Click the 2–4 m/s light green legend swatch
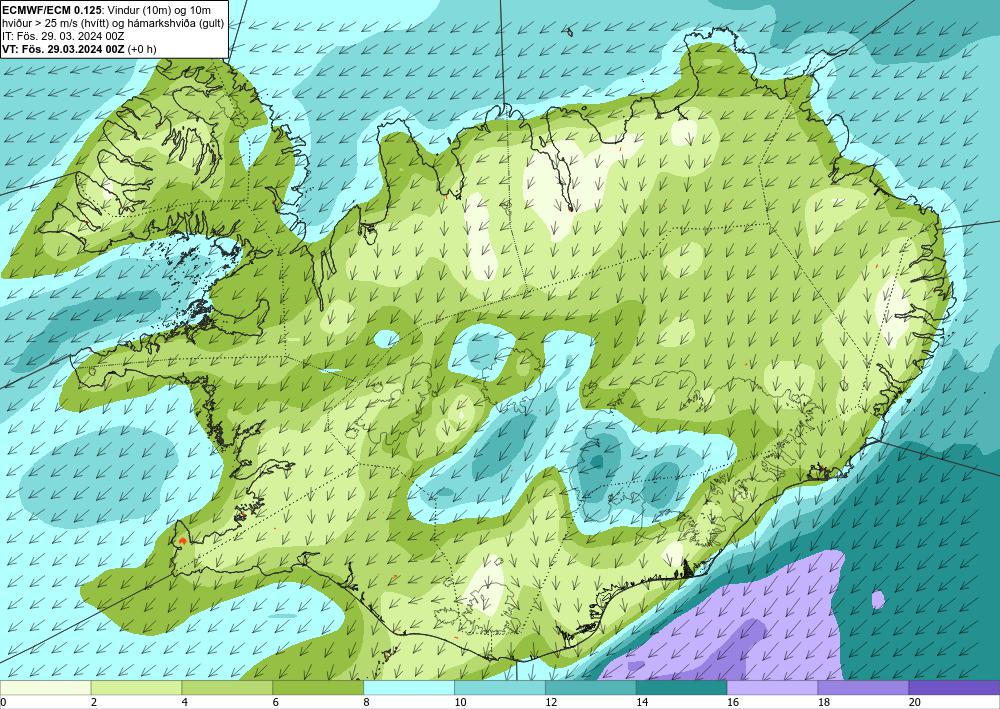This screenshot has height=709, width=1000. pos(136,688)
